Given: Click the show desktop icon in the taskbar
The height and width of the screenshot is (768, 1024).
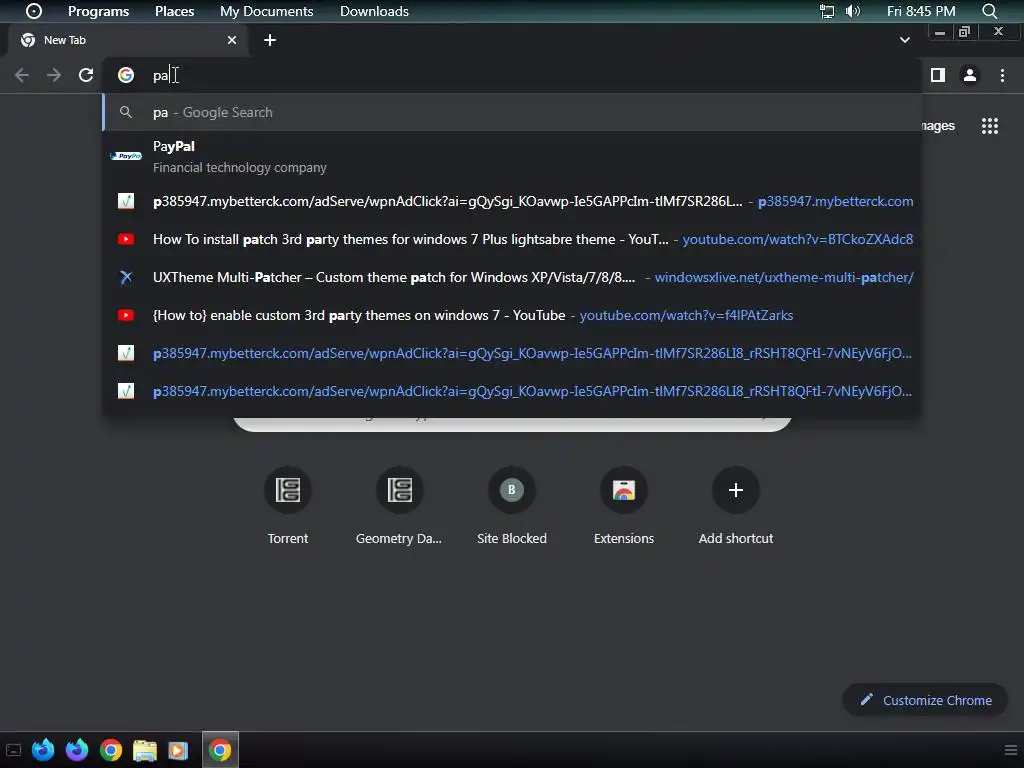Looking at the screenshot, I should 13,750.
